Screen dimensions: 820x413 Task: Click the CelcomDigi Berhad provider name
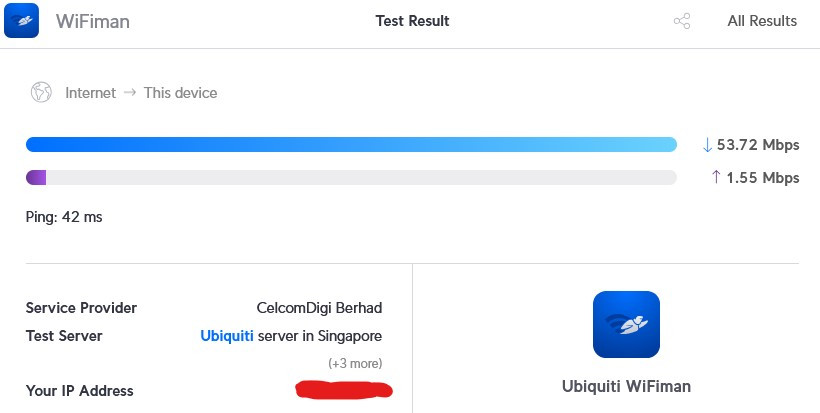[x=319, y=308]
